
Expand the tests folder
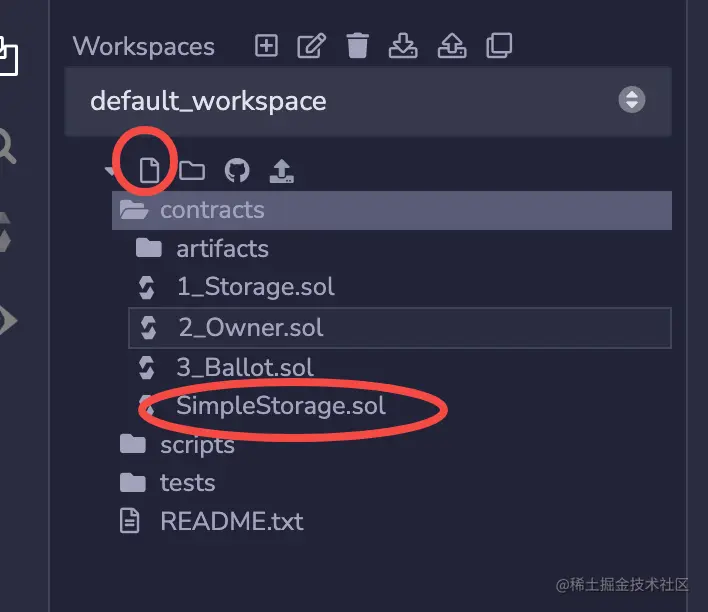187,483
